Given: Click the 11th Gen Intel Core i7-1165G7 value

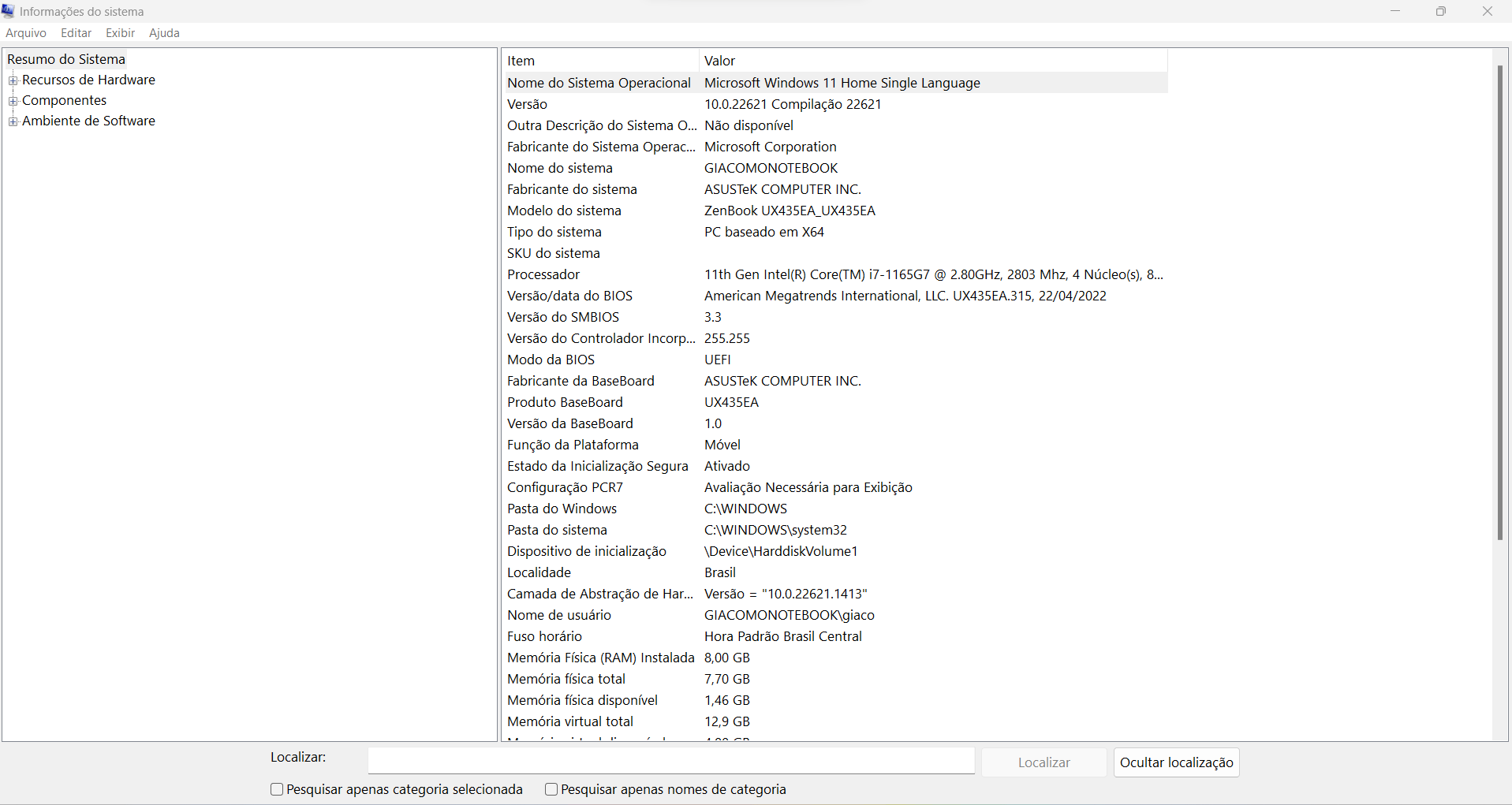Looking at the screenshot, I should tap(934, 274).
